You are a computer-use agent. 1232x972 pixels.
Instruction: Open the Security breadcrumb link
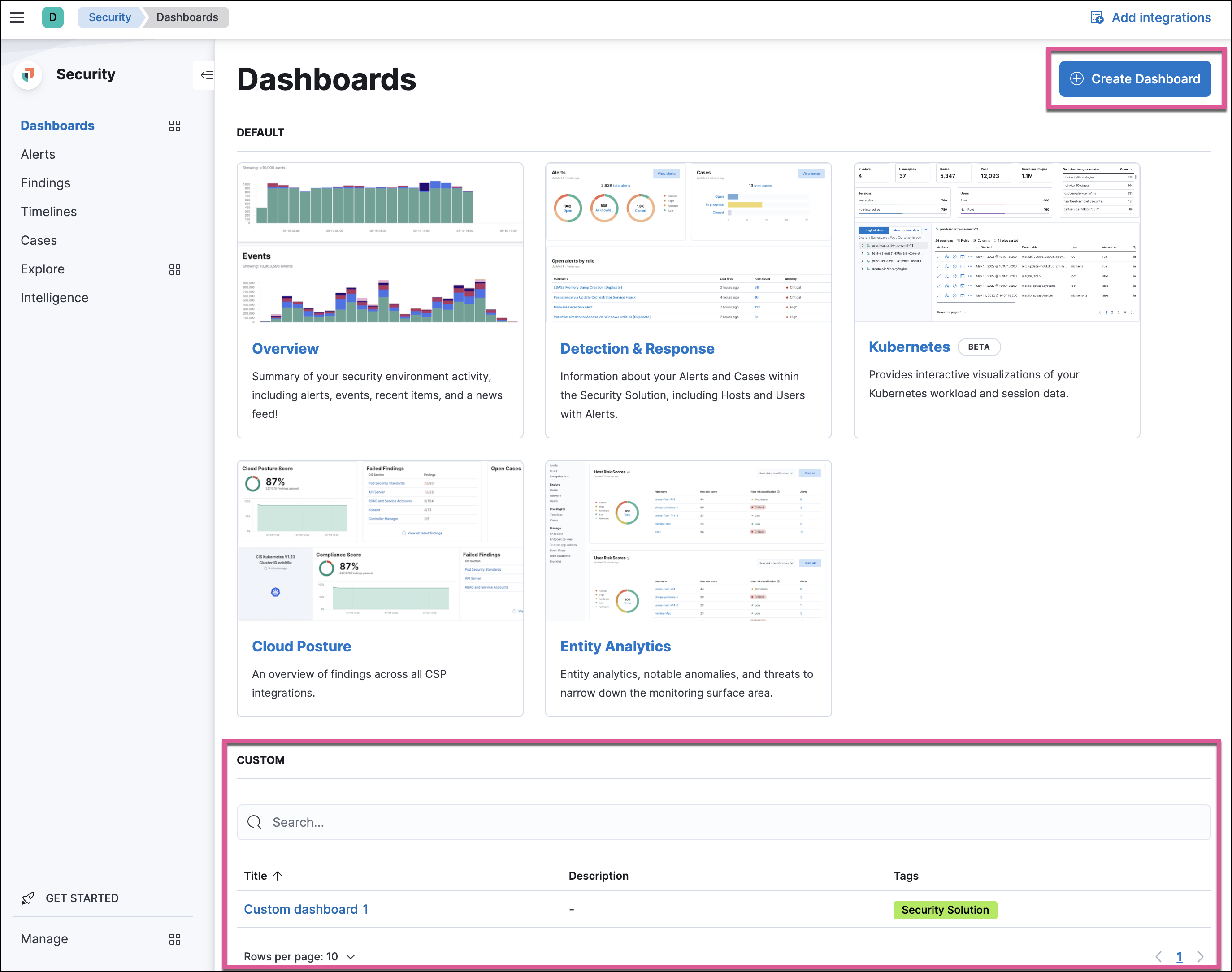pyautogui.click(x=109, y=17)
